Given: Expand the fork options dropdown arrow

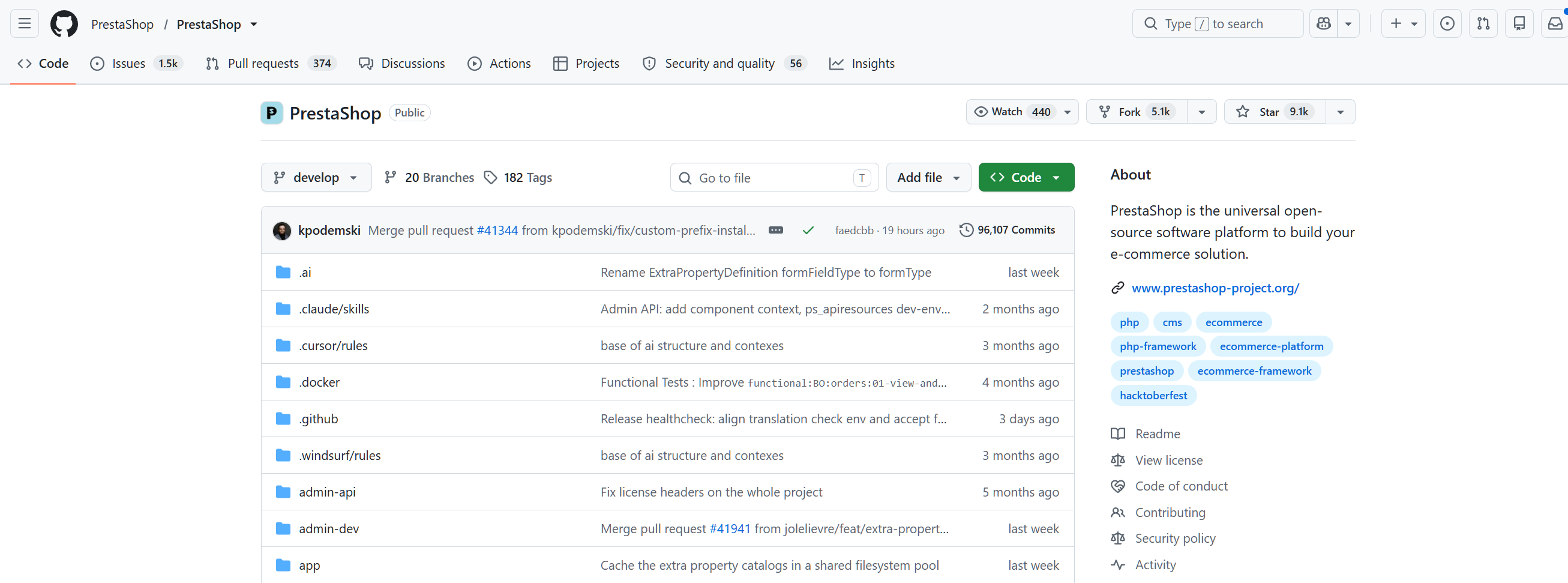Looking at the screenshot, I should pyautogui.click(x=1201, y=112).
